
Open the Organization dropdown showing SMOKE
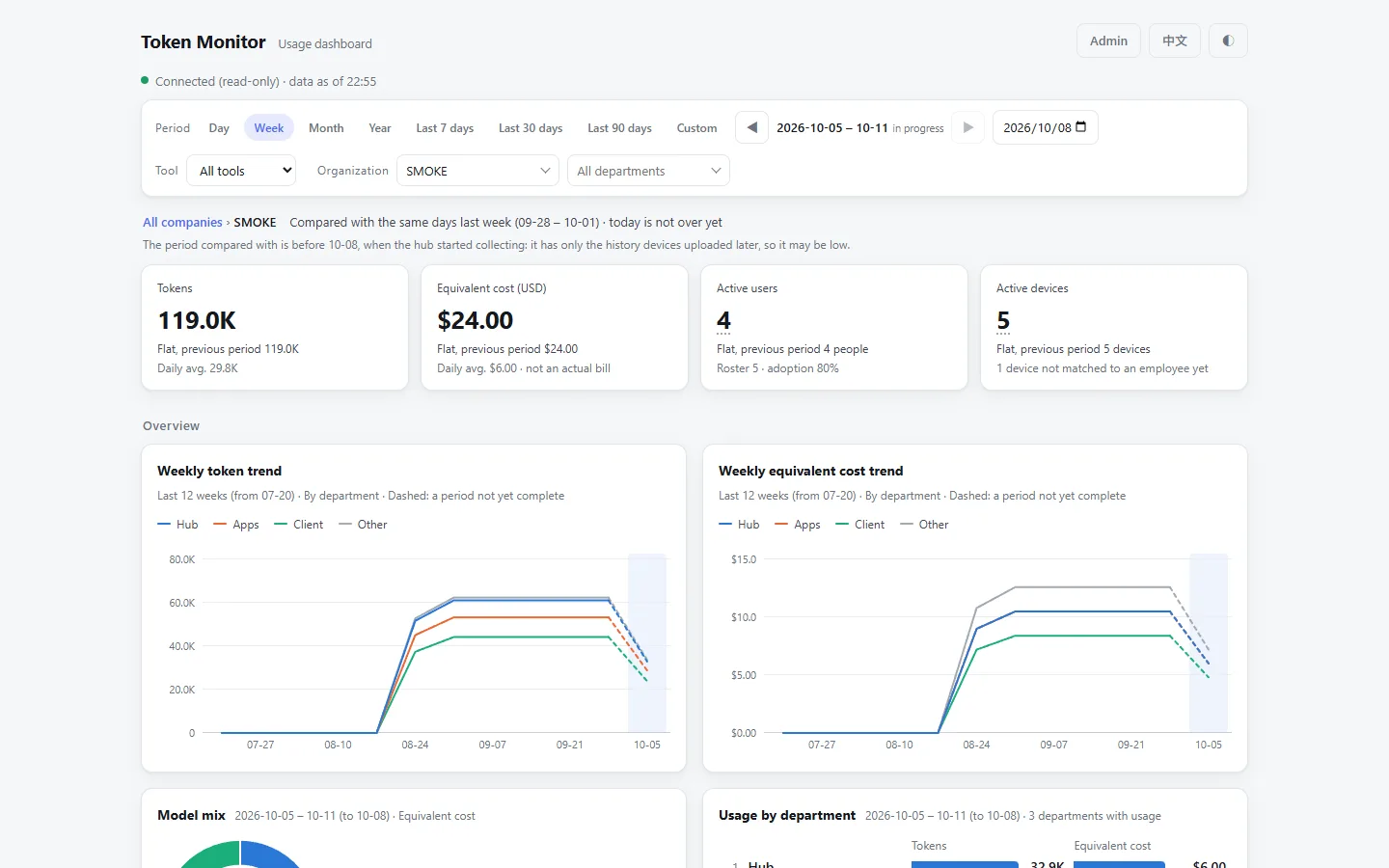[x=478, y=171]
